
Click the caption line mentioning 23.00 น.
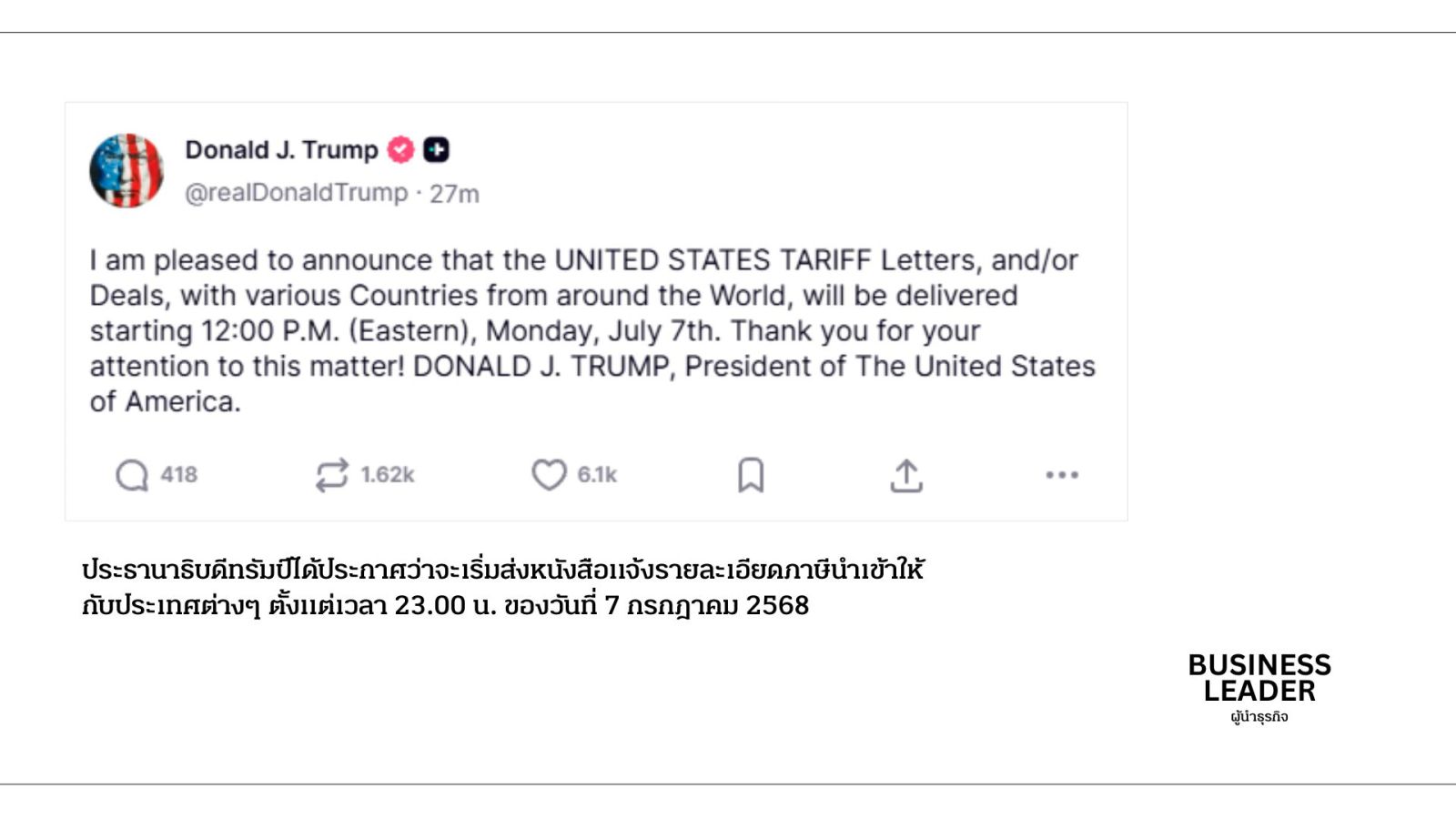[445, 605]
